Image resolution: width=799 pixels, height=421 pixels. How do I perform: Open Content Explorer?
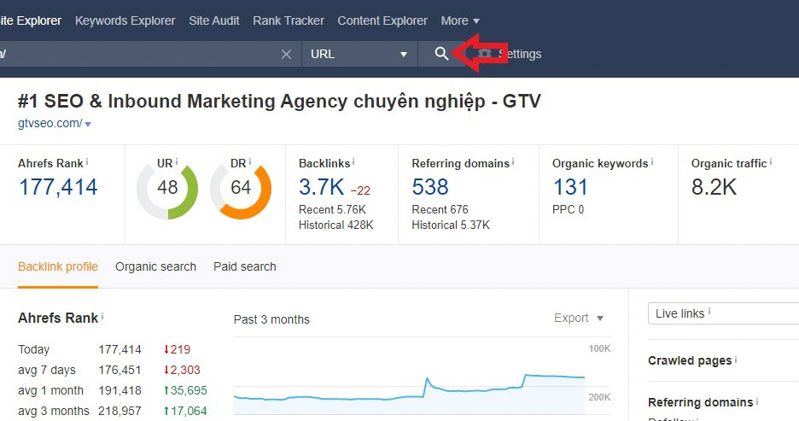click(x=382, y=21)
